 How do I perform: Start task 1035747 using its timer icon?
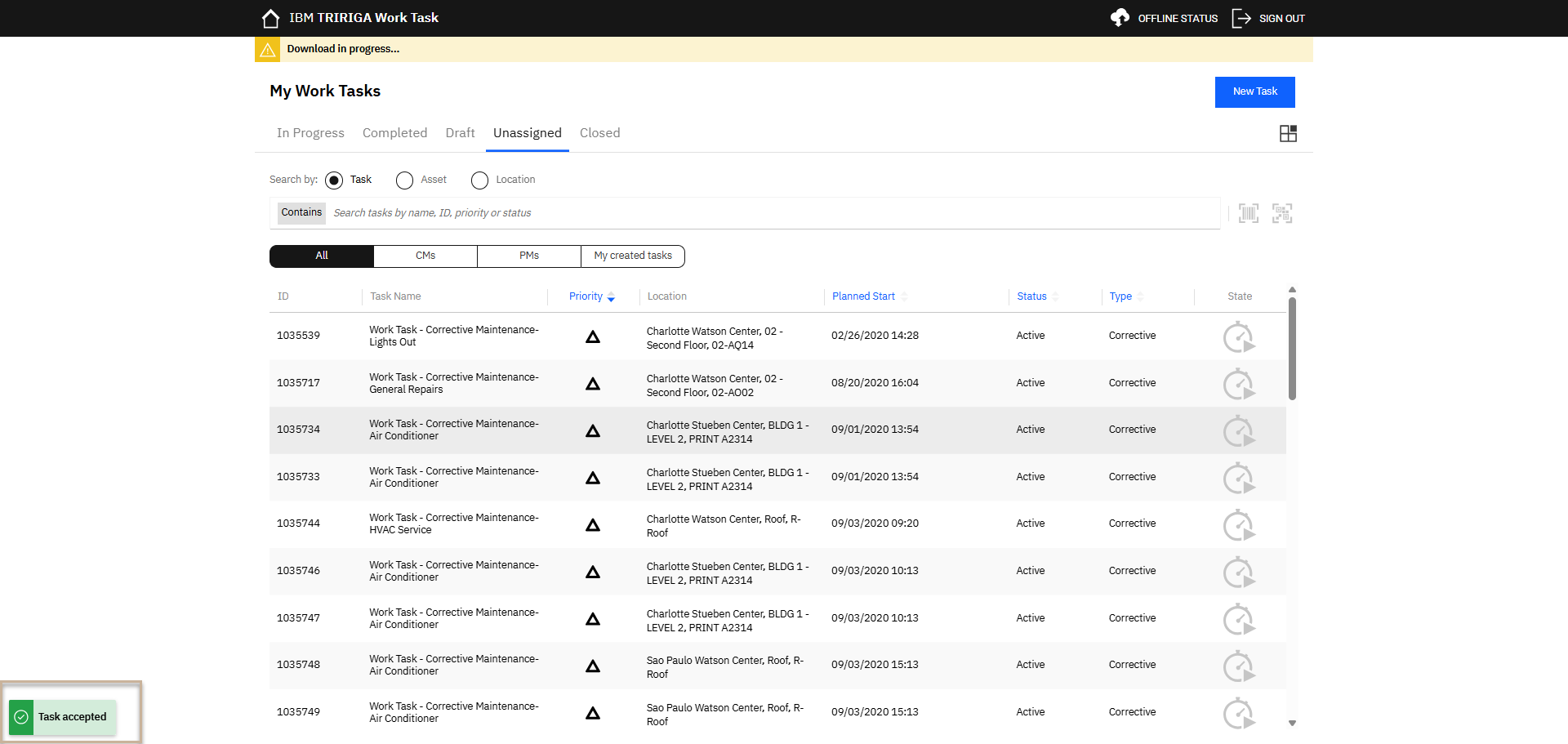[x=1239, y=620]
